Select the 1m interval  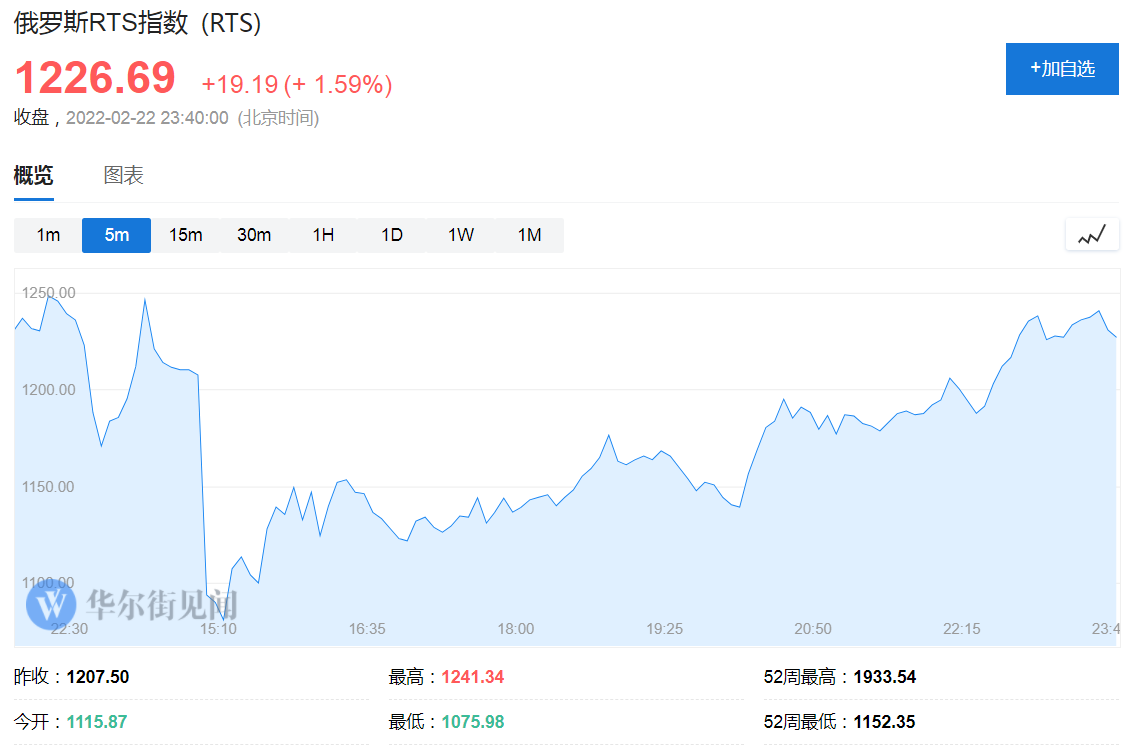click(48, 235)
